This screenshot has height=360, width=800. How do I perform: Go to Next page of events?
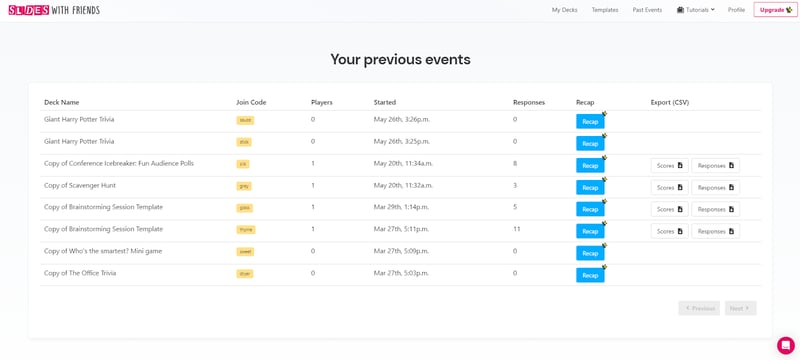(x=740, y=308)
